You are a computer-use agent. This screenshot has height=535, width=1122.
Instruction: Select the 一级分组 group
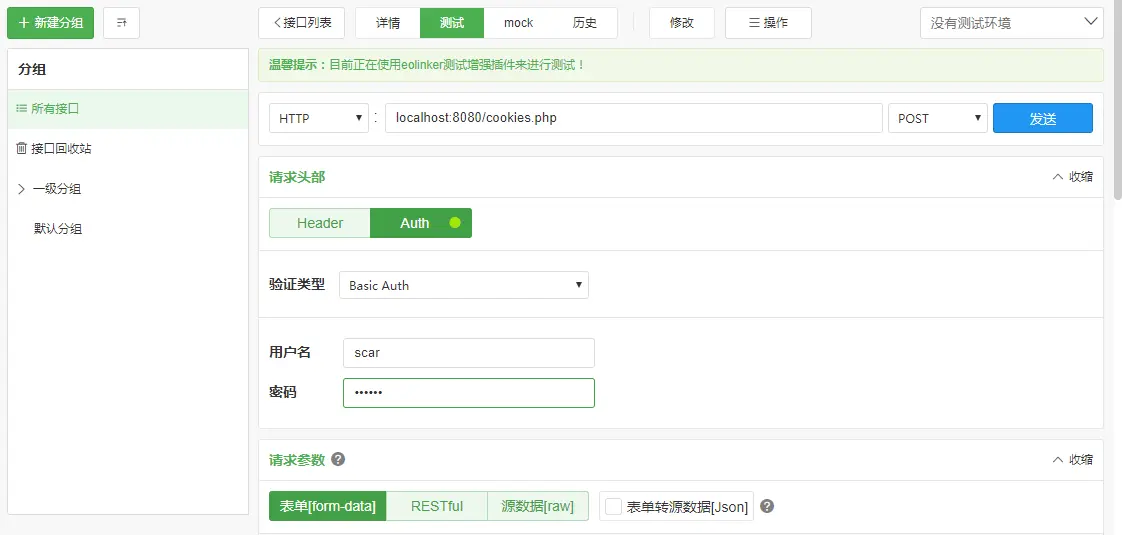click(x=57, y=189)
